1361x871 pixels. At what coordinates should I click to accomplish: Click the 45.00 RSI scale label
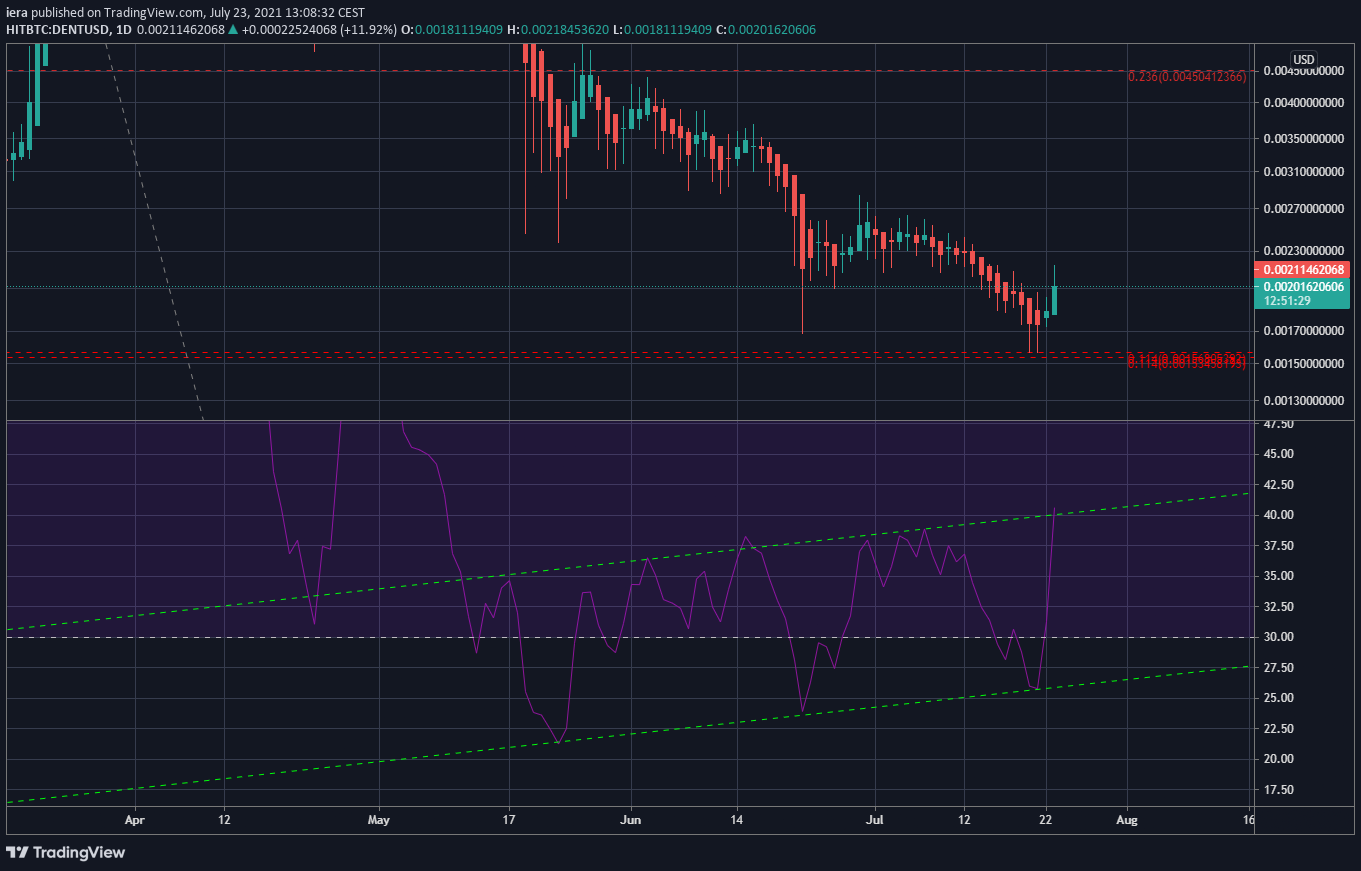click(1278, 454)
